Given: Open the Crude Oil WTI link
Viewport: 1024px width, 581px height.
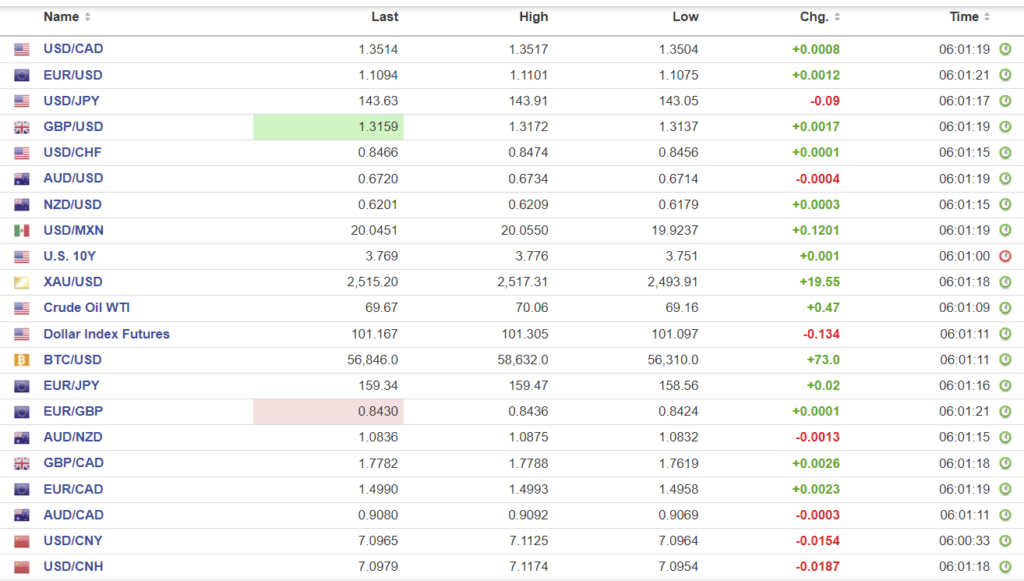Looking at the screenshot, I should click(86, 308).
